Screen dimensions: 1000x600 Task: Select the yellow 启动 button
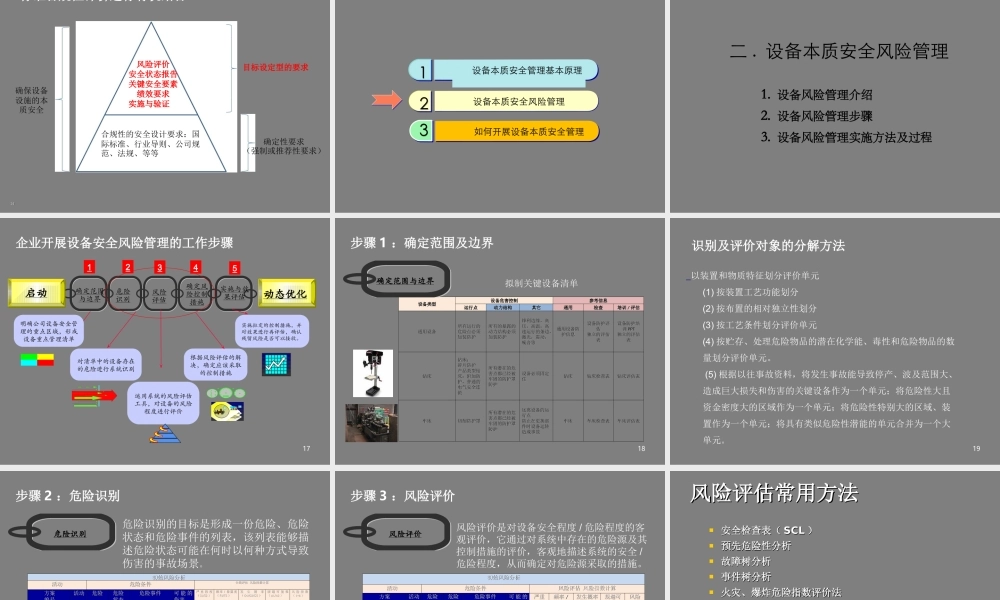36,293
